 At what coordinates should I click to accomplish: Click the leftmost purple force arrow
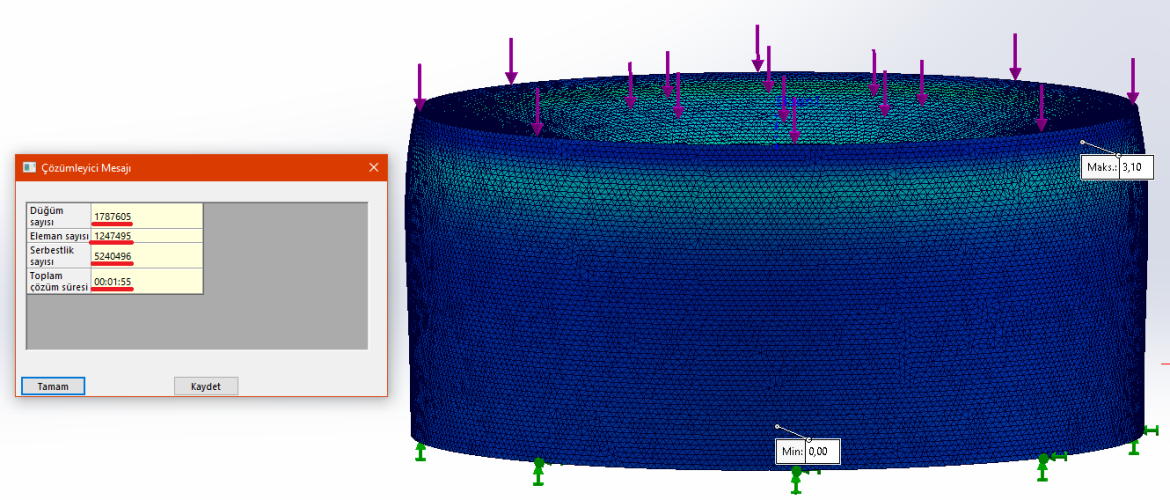click(420, 87)
